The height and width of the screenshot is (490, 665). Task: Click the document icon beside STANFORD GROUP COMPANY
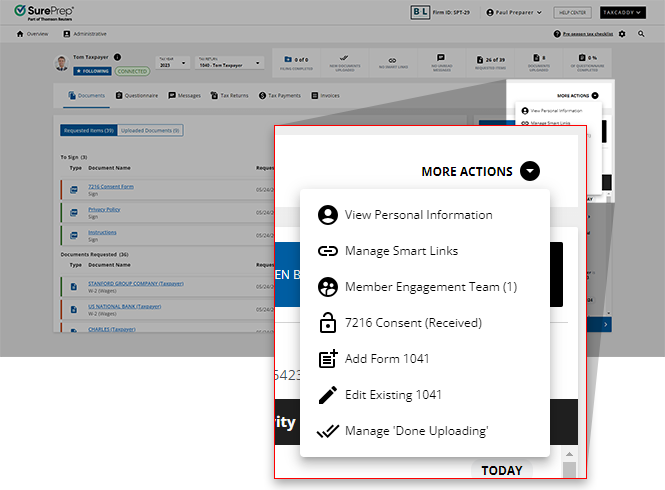(x=74, y=287)
